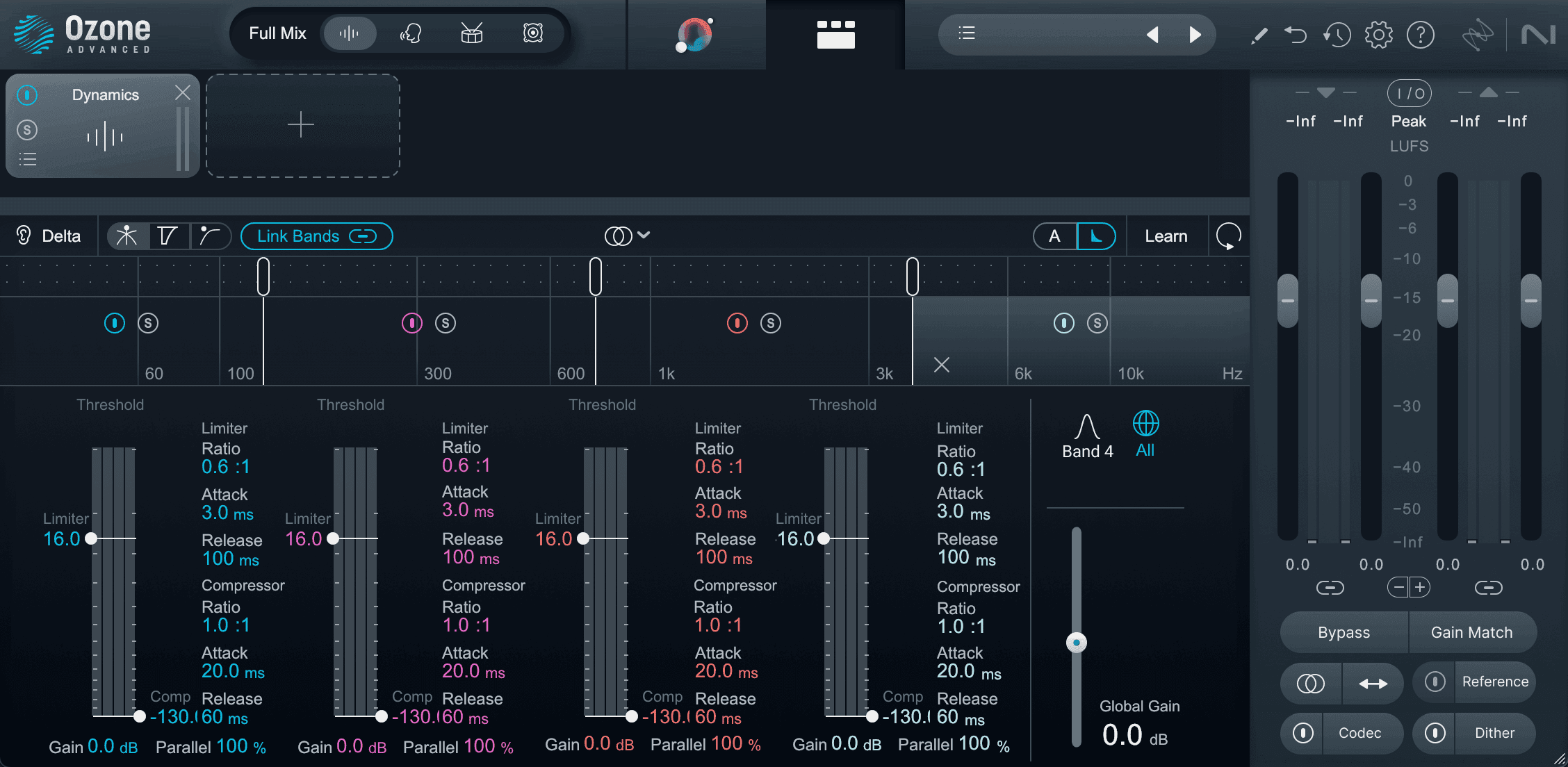The width and height of the screenshot is (1568, 767).
Task: Select the Full Mix waveform mode icon
Action: point(349,33)
